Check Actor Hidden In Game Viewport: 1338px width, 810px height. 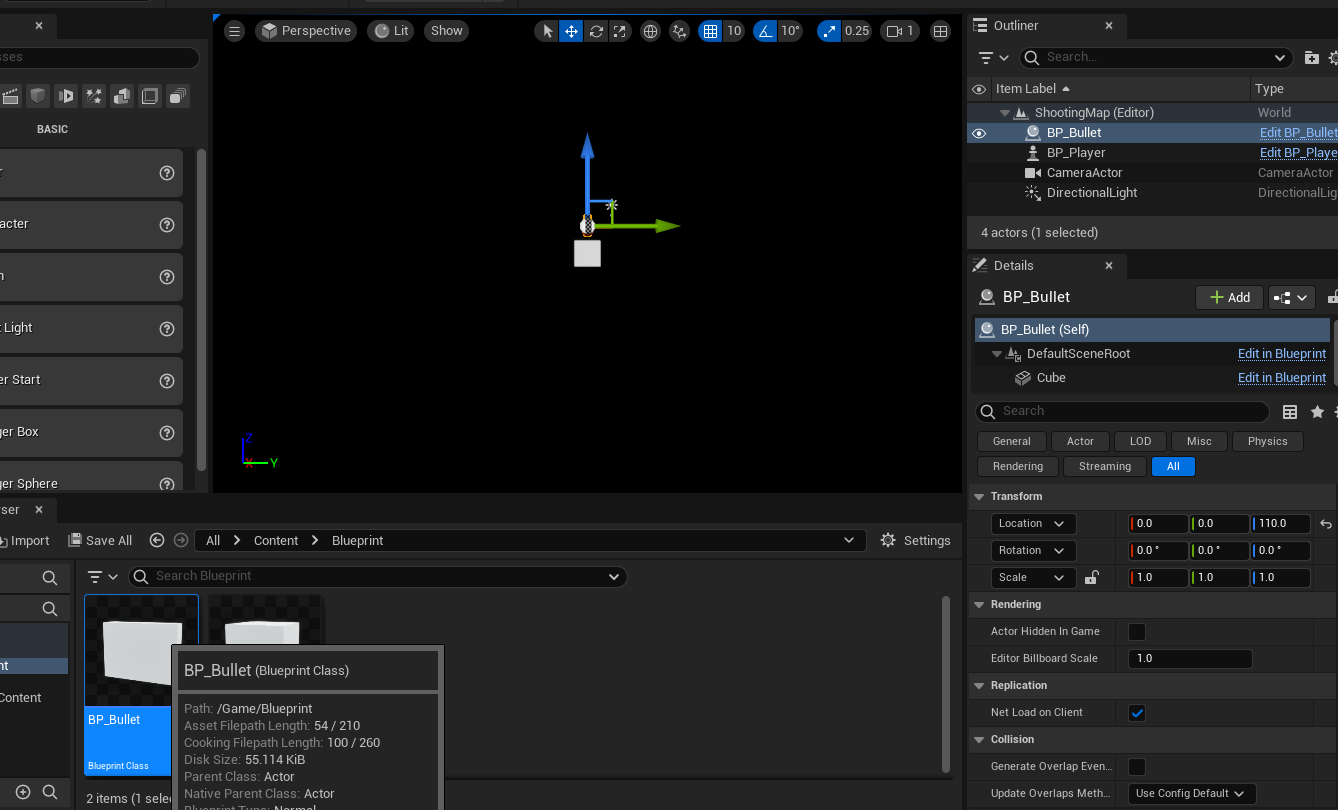tap(1137, 632)
